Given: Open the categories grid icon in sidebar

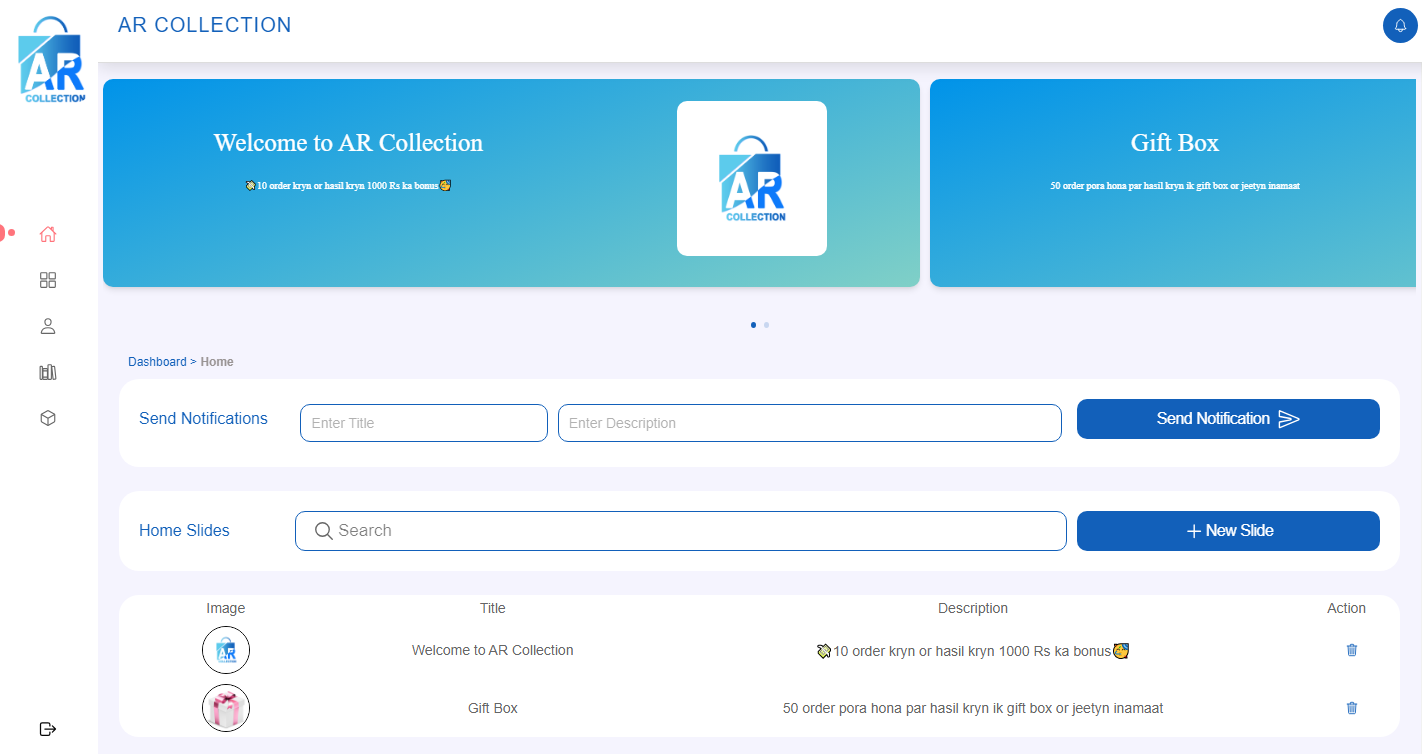Looking at the screenshot, I should pyautogui.click(x=47, y=280).
